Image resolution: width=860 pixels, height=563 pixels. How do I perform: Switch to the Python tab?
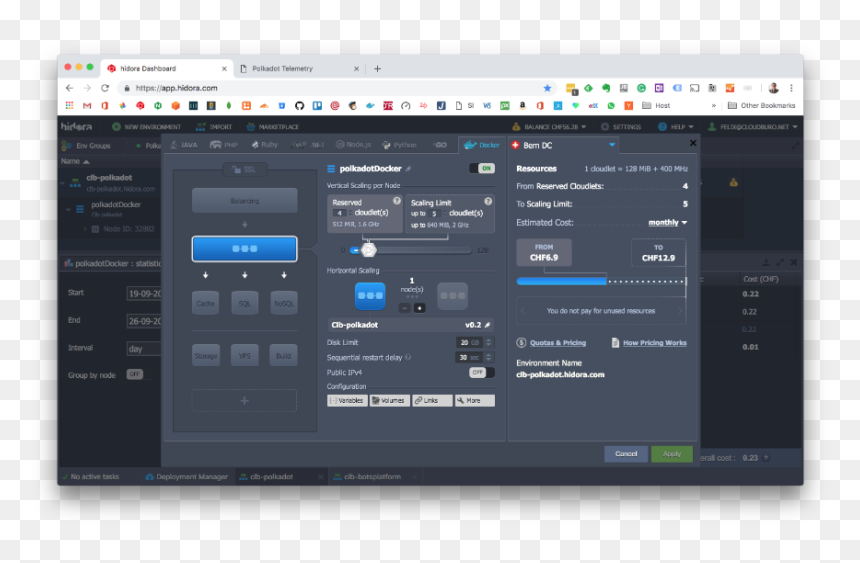click(x=399, y=145)
